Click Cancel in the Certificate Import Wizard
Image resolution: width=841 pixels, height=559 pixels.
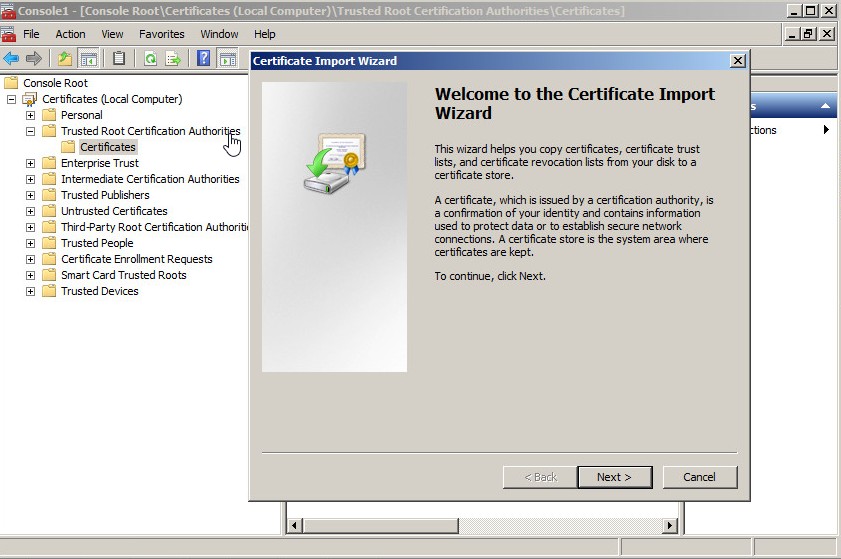click(699, 477)
